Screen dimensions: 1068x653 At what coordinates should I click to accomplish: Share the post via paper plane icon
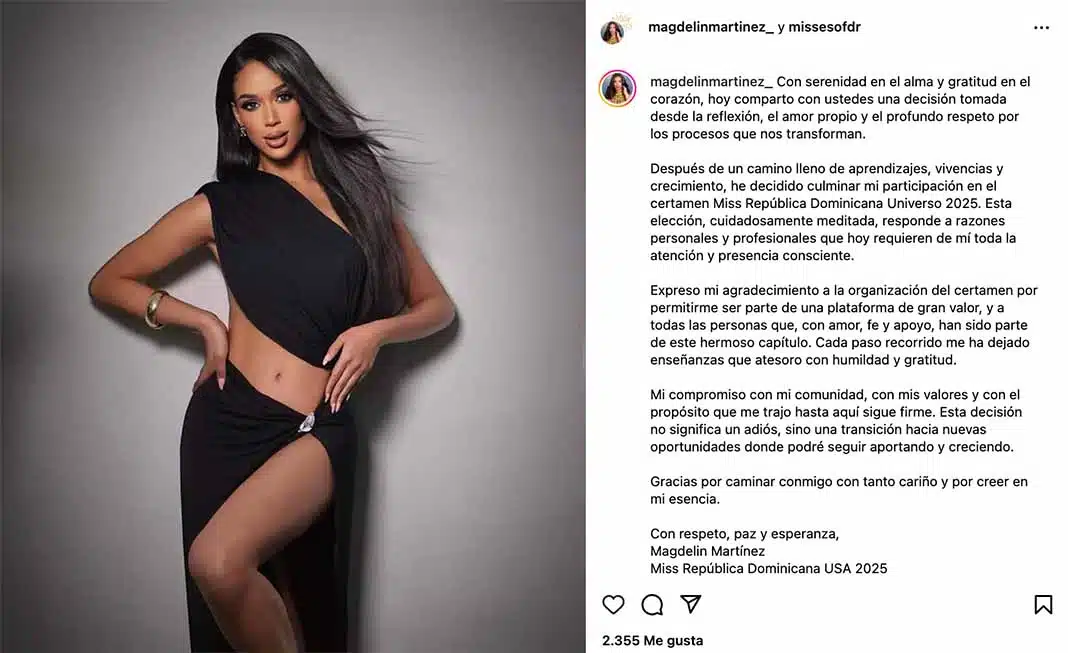[x=691, y=604]
